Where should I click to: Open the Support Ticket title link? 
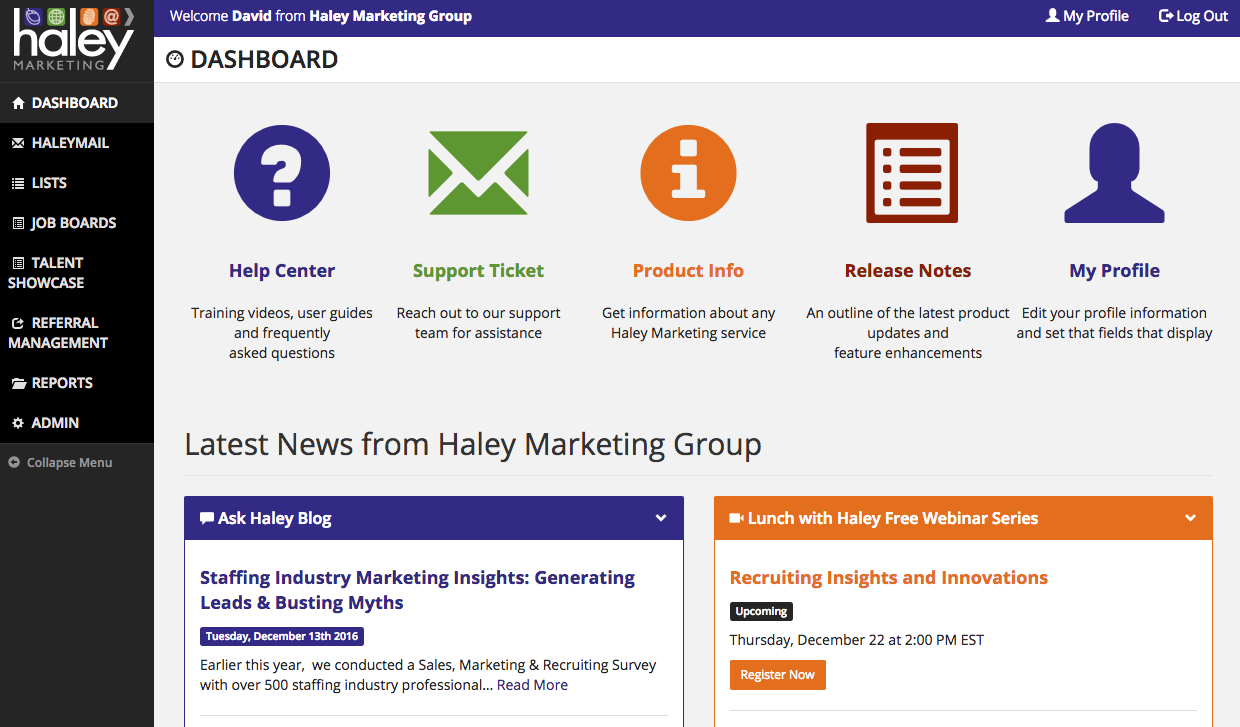[x=478, y=271]
